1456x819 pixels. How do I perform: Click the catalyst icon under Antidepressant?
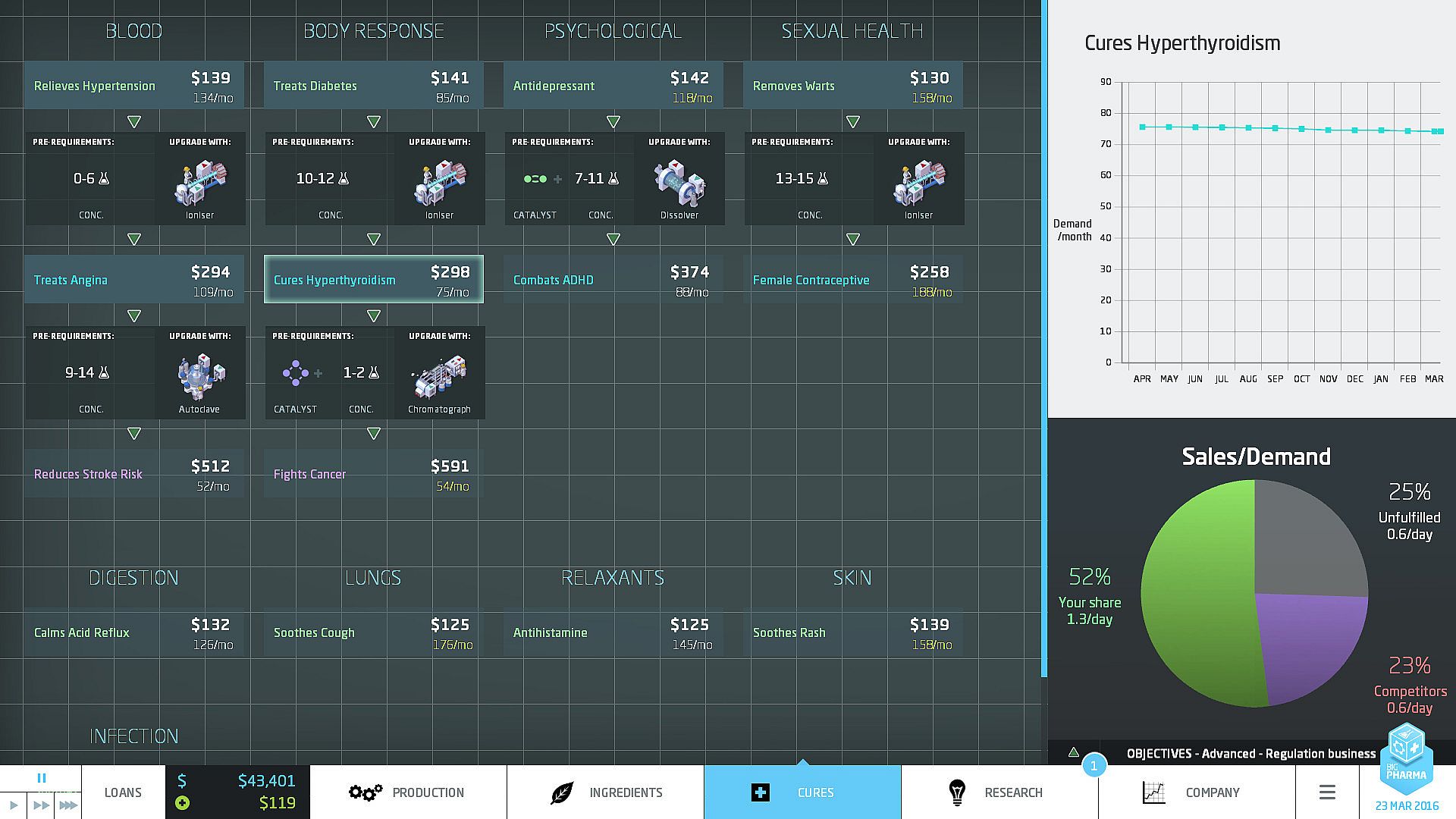click(x=535, y=179)
